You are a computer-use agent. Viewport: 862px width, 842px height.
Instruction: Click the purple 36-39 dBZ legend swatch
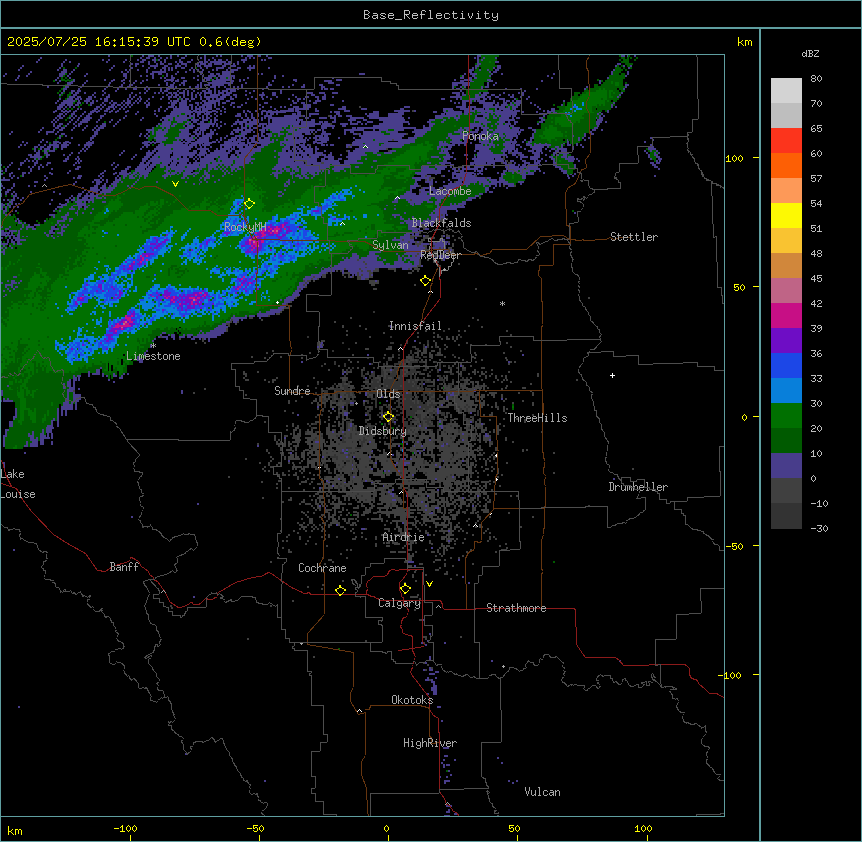tap(786, 340)
